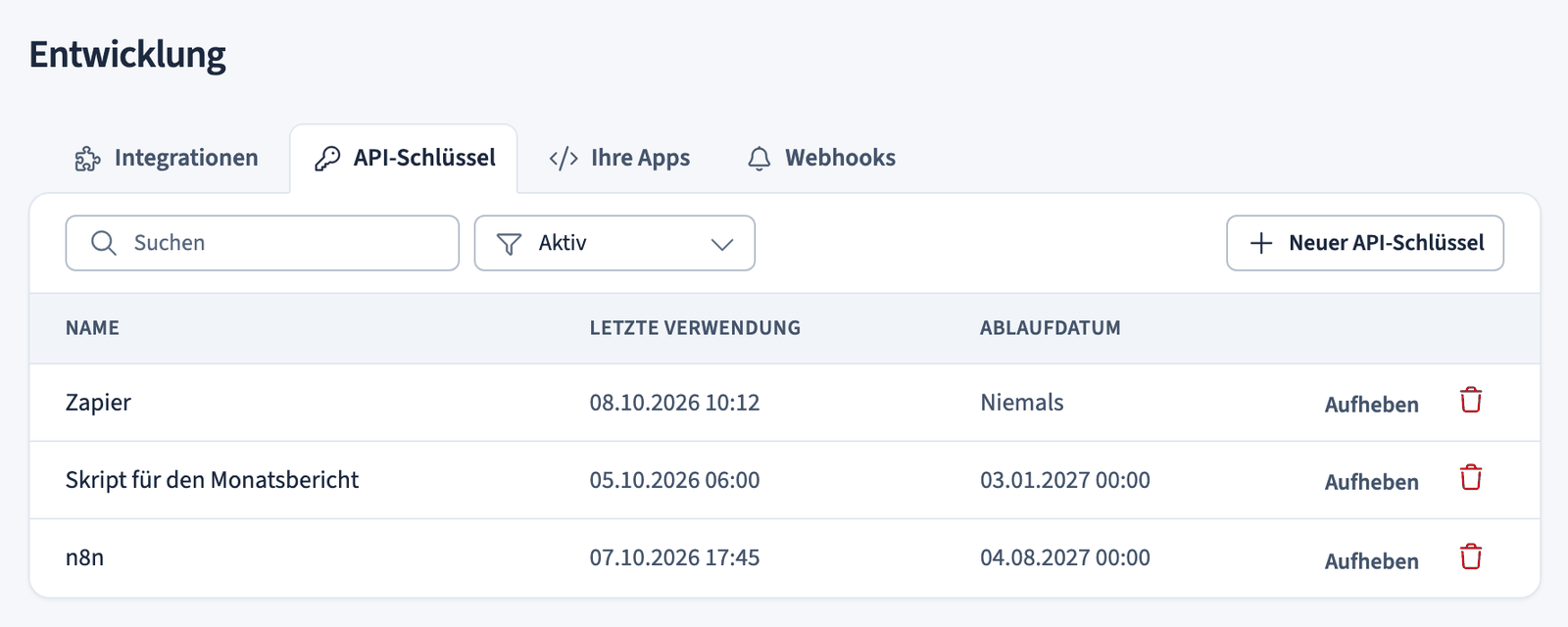
Task: Click trash icon for Skript für den Monatsbericht
Action: (x=1471, y=478)
